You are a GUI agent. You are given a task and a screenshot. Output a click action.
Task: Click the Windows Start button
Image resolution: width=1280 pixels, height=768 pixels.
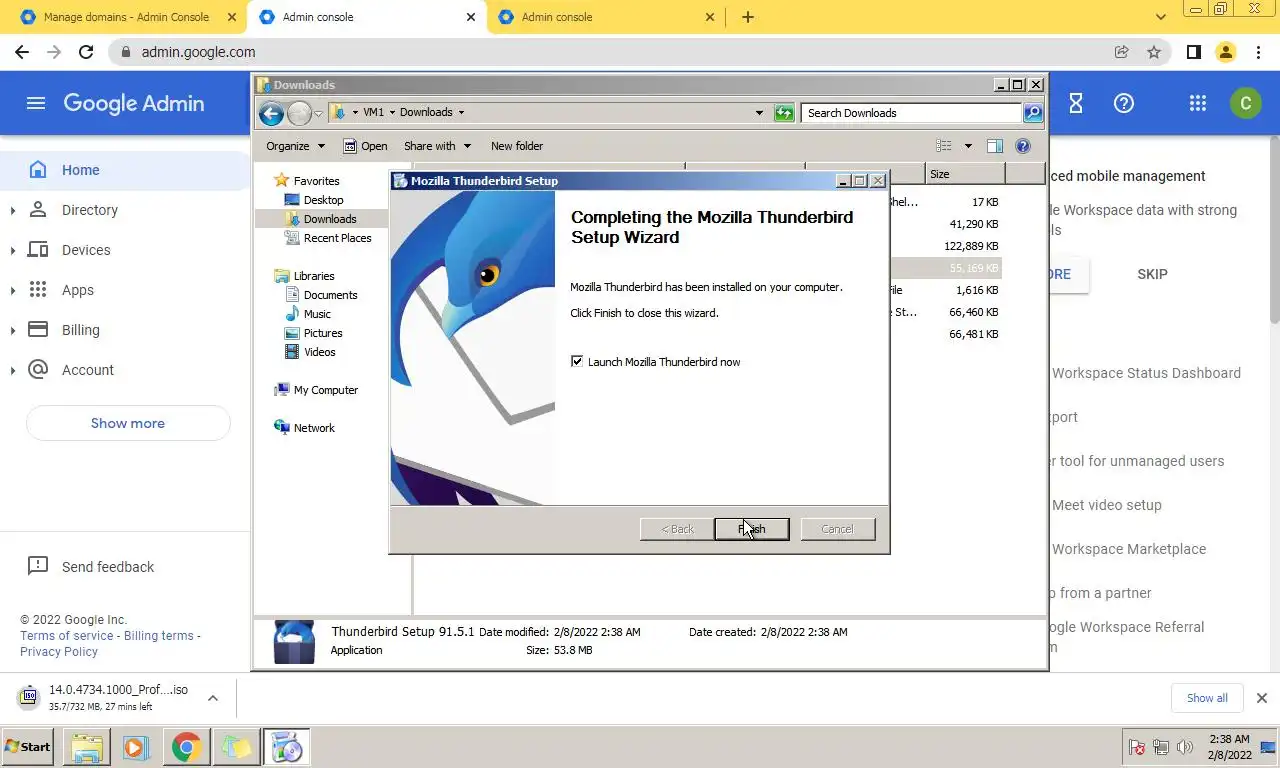coord(27,747)
